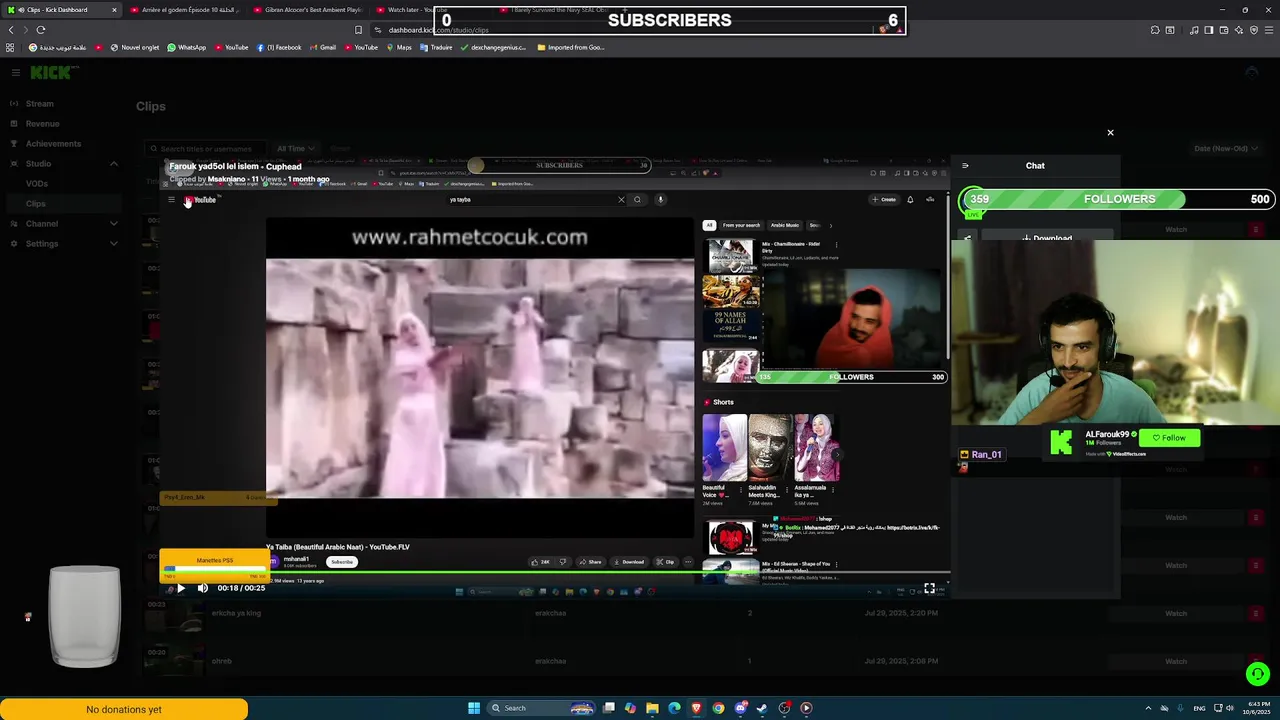Open Discord from taskbar
The image size is (1280, 720).
740,708
